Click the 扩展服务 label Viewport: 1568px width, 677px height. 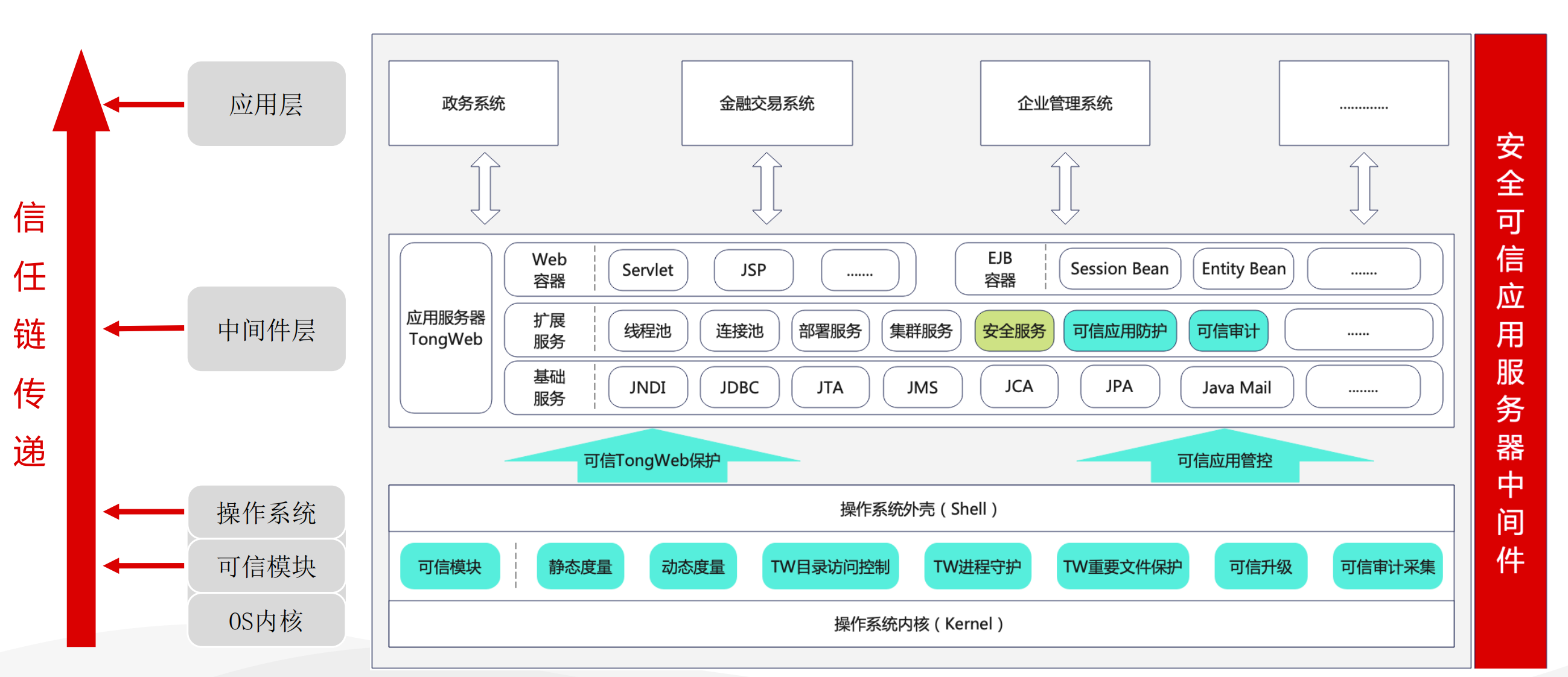[x=549, y=331]
